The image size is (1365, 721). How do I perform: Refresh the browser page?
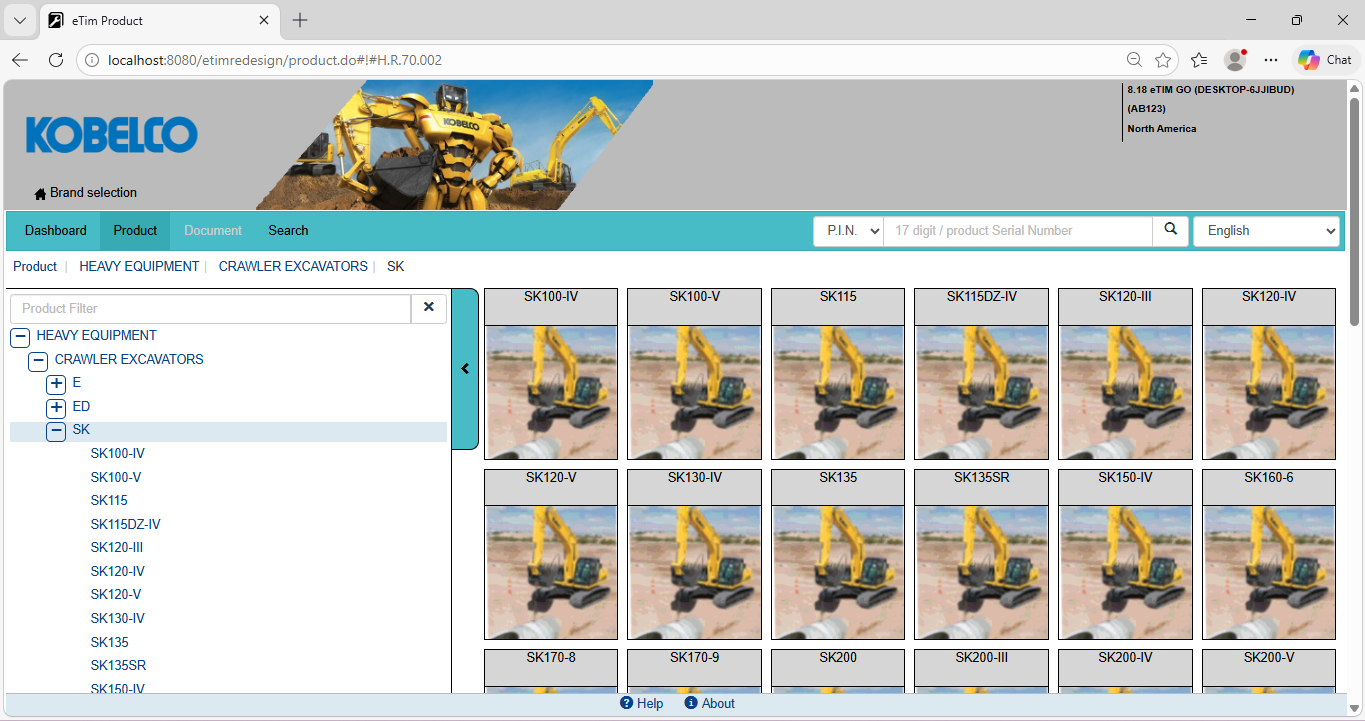click(x=56, y=60)
